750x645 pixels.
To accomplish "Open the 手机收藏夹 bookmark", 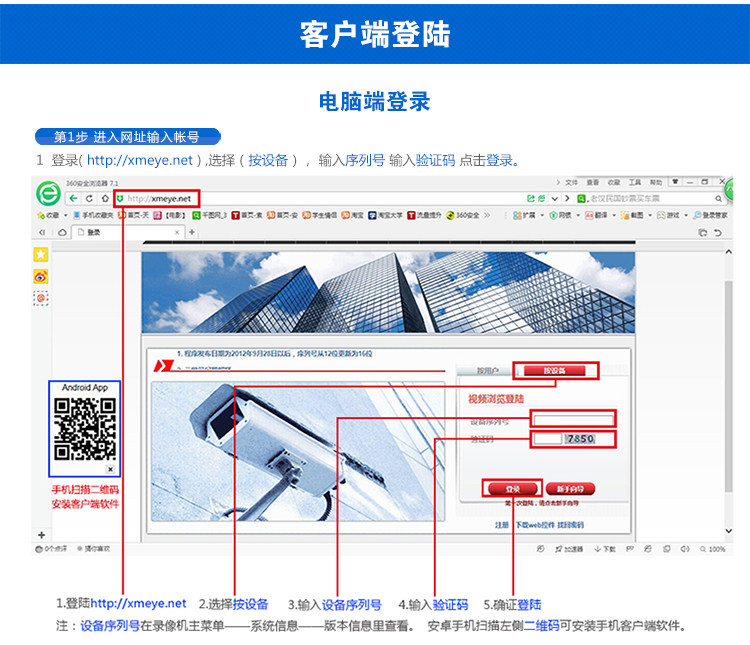I will point(93,215).
